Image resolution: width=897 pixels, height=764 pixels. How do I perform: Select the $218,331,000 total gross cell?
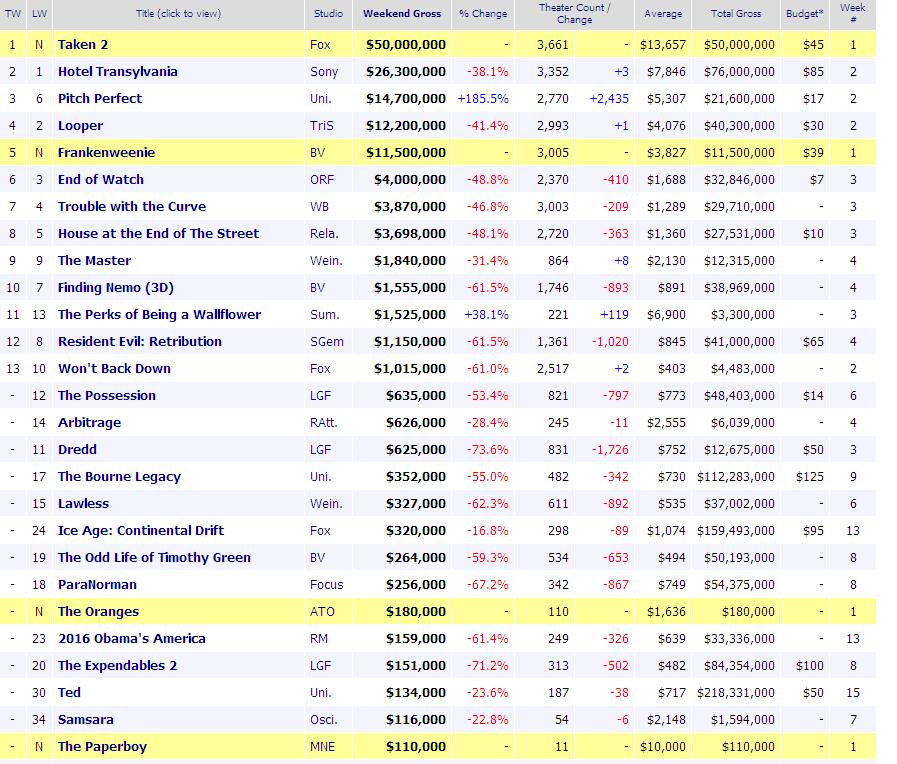(736, 693)
